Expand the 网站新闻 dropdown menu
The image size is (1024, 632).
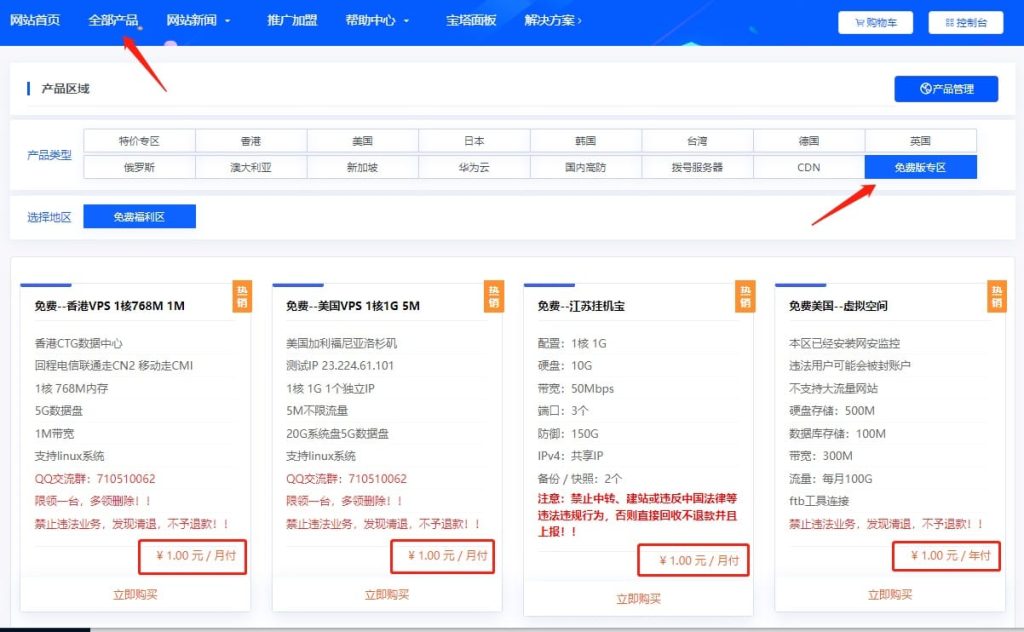[x=227, y=21]
